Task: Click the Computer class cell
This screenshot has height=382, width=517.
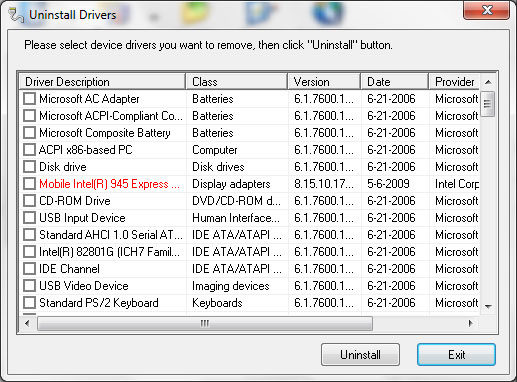Action: 215,150
